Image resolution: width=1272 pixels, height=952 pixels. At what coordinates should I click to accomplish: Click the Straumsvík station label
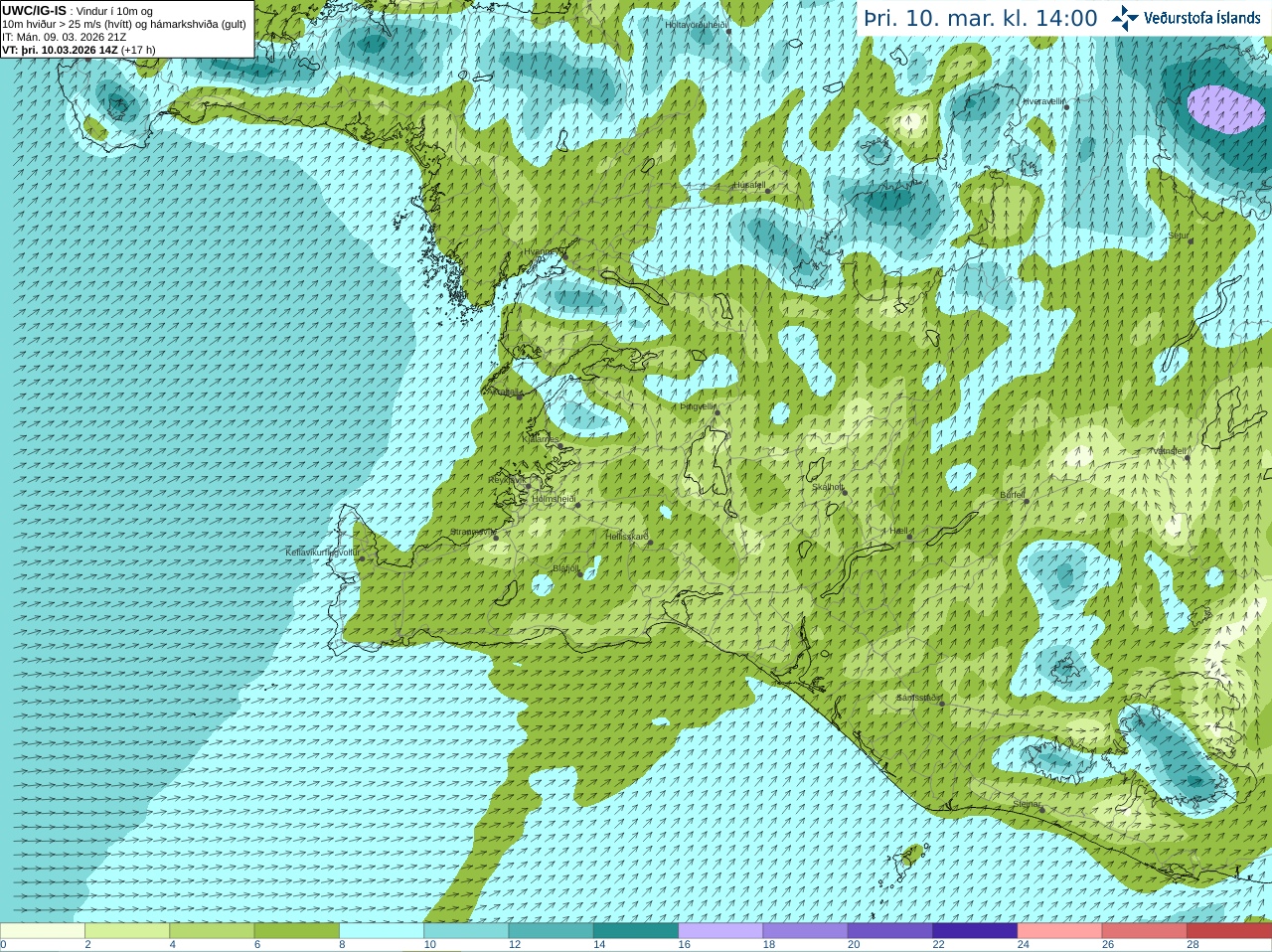471,532
